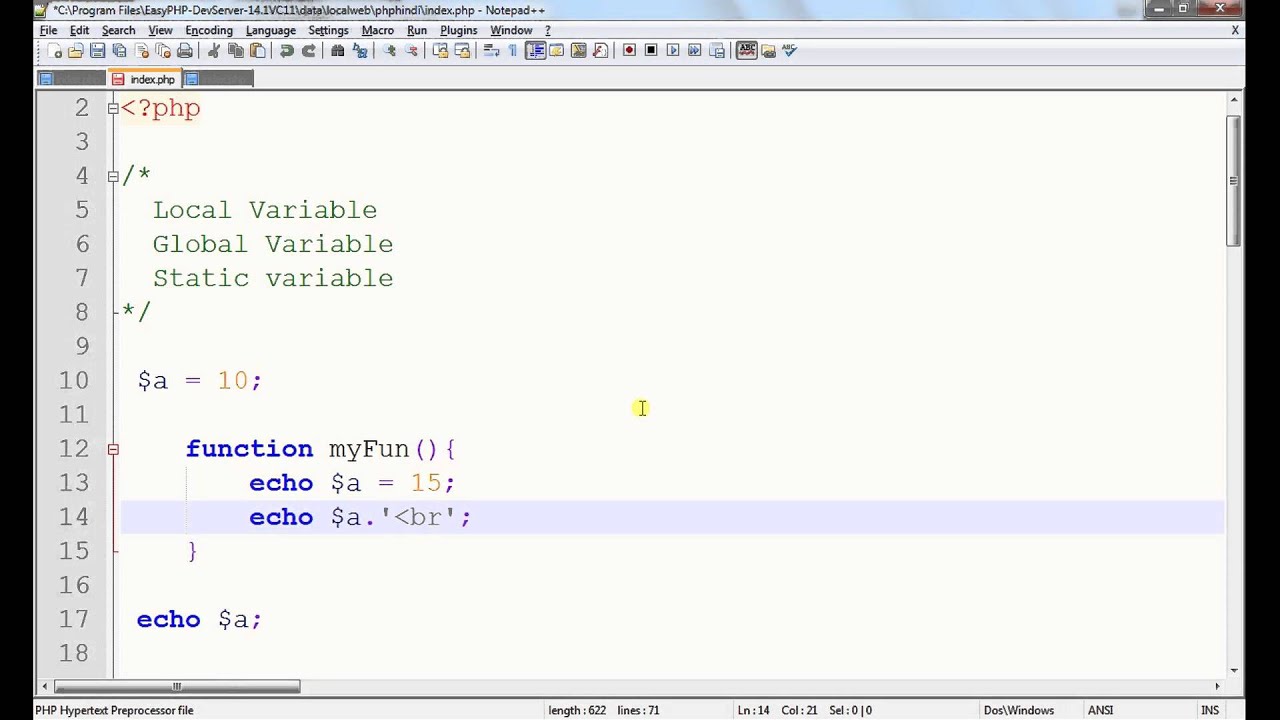Click Dos\Windows line ending in status bar

point(1018,710)
